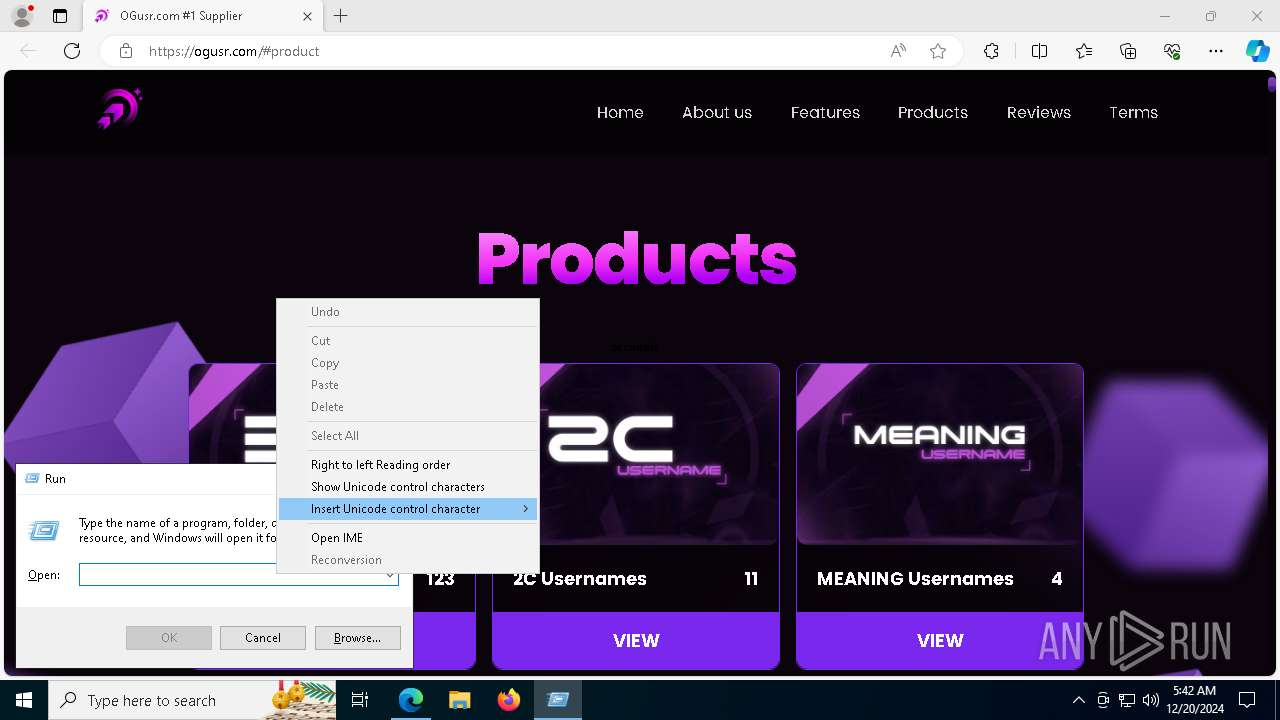Open Task View on the taskbar
The image size is (1280, 720).
click(361, 700)
